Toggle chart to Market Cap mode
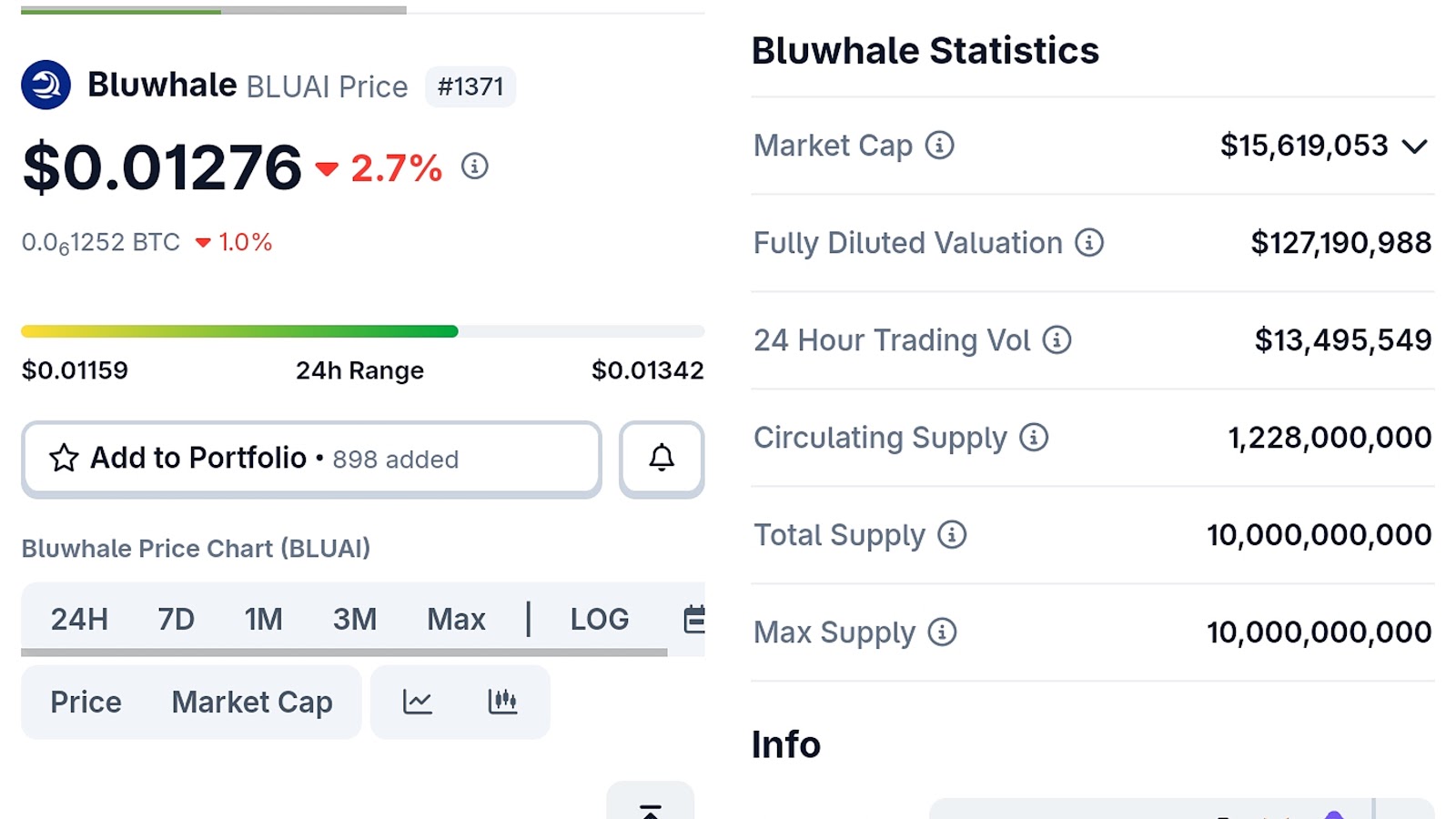The width and height of the screenshot is (1456, 819). 251,701
